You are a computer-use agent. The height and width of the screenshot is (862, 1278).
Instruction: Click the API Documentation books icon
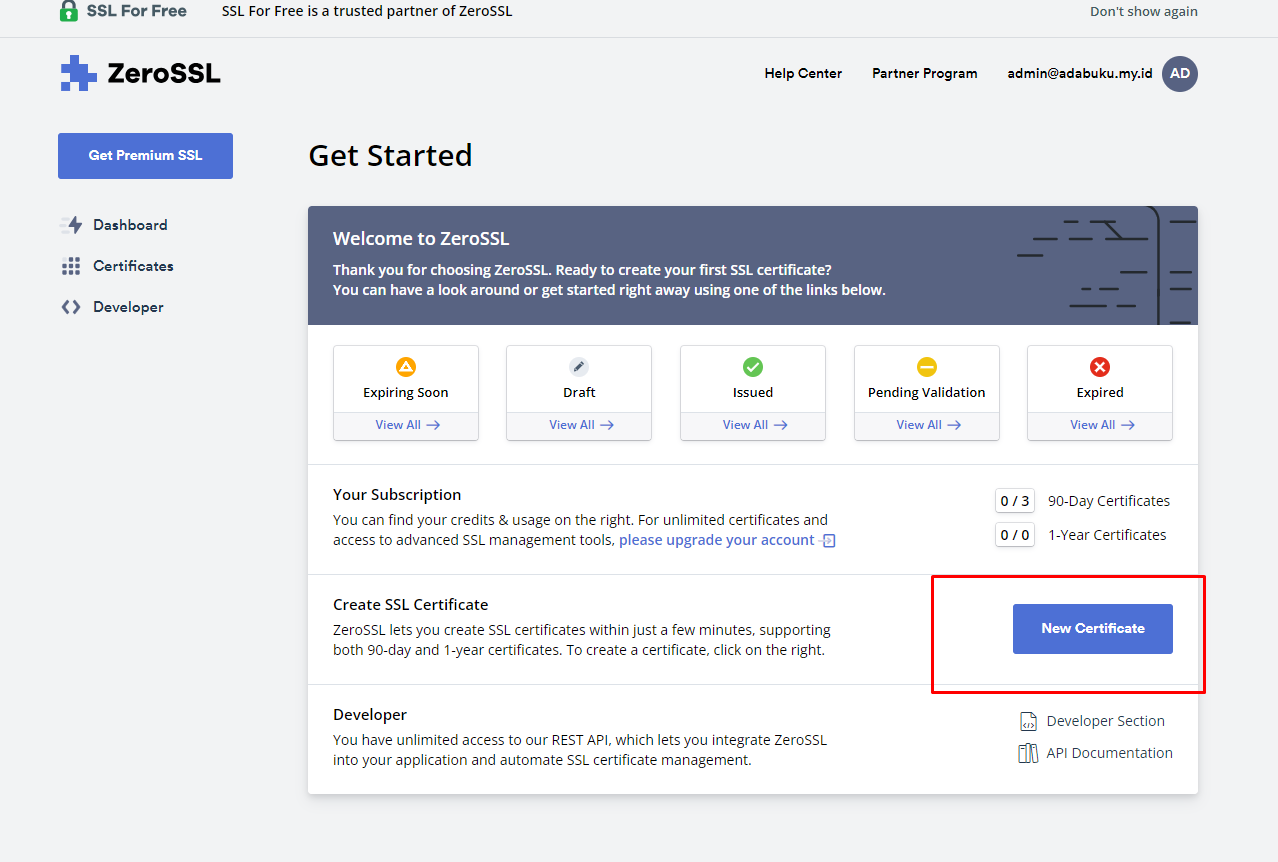(x=1028, y=753)
